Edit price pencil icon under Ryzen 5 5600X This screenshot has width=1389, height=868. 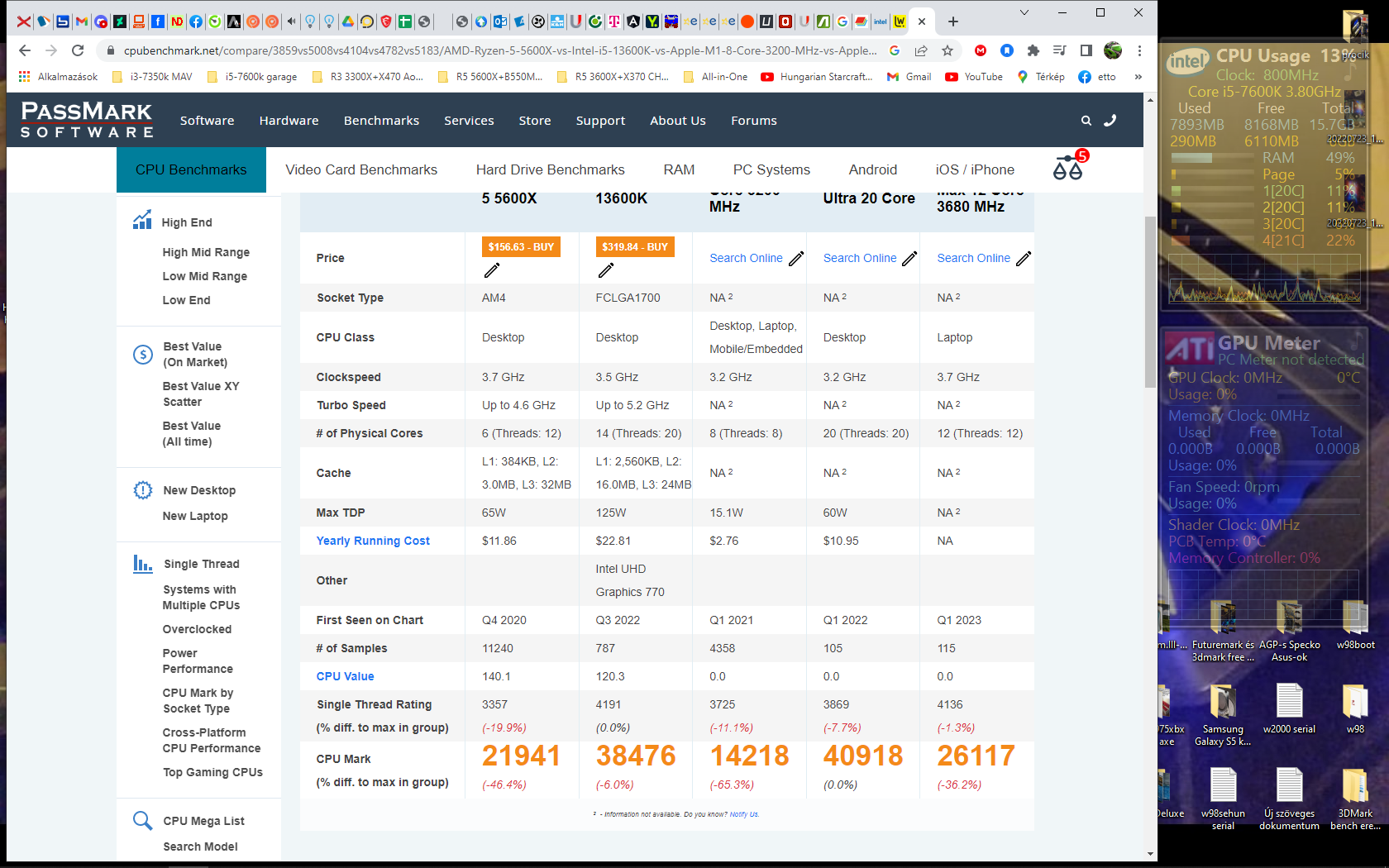[x=492, y=270]
